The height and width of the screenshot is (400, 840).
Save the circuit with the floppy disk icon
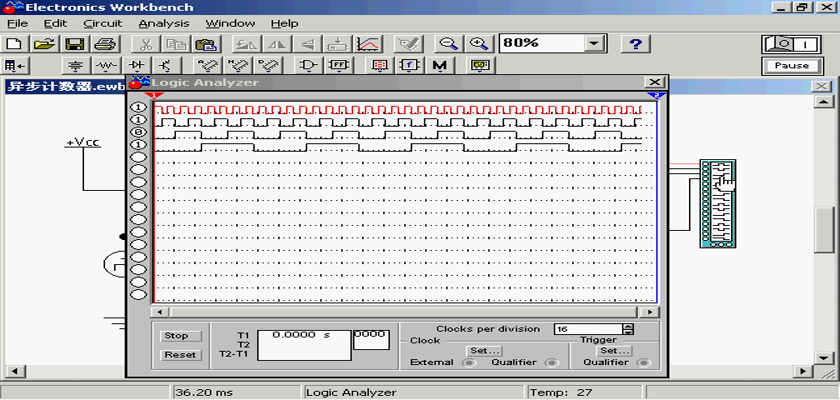[x=74, y=44]
